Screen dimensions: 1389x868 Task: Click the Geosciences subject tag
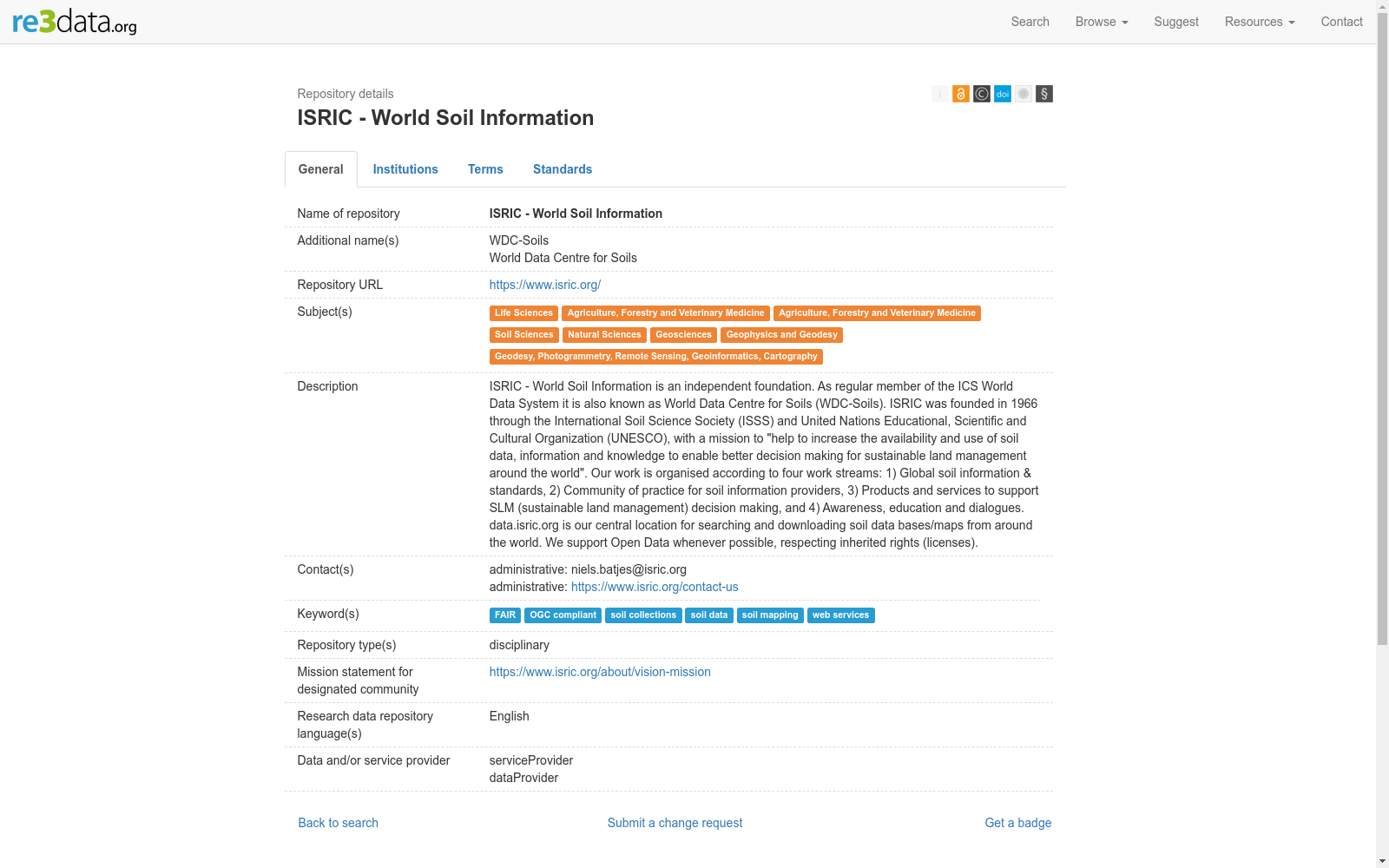pos(684,335)
